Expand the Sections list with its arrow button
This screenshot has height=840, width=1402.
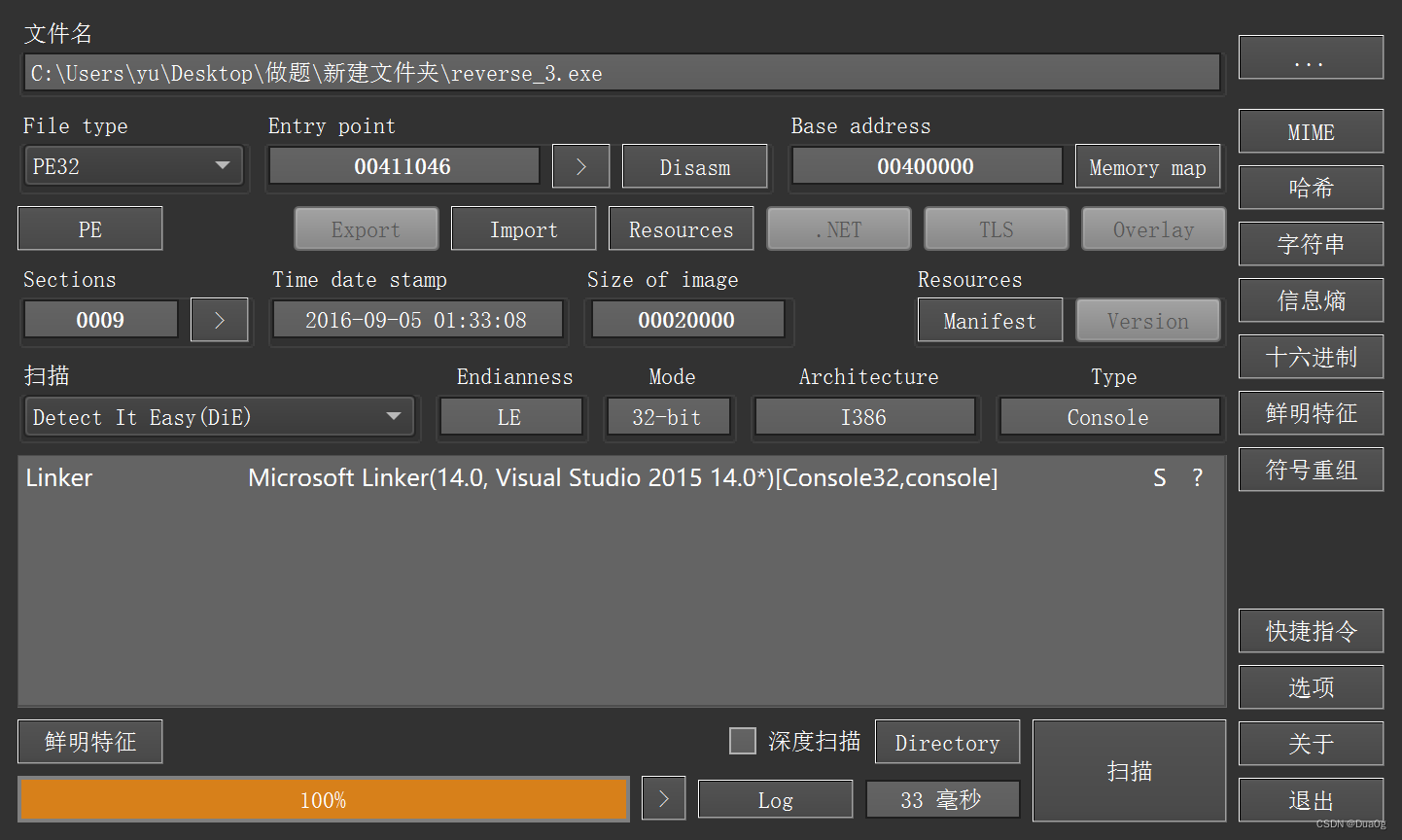219,319
